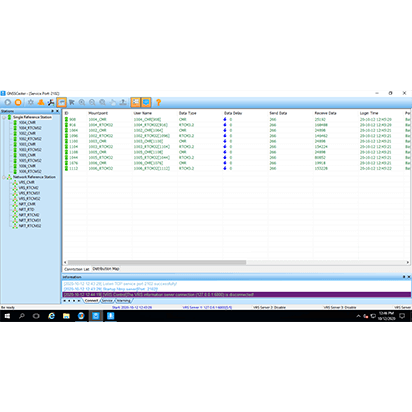Collapse the Network Reference Station tree node

[x=4, y=177]
